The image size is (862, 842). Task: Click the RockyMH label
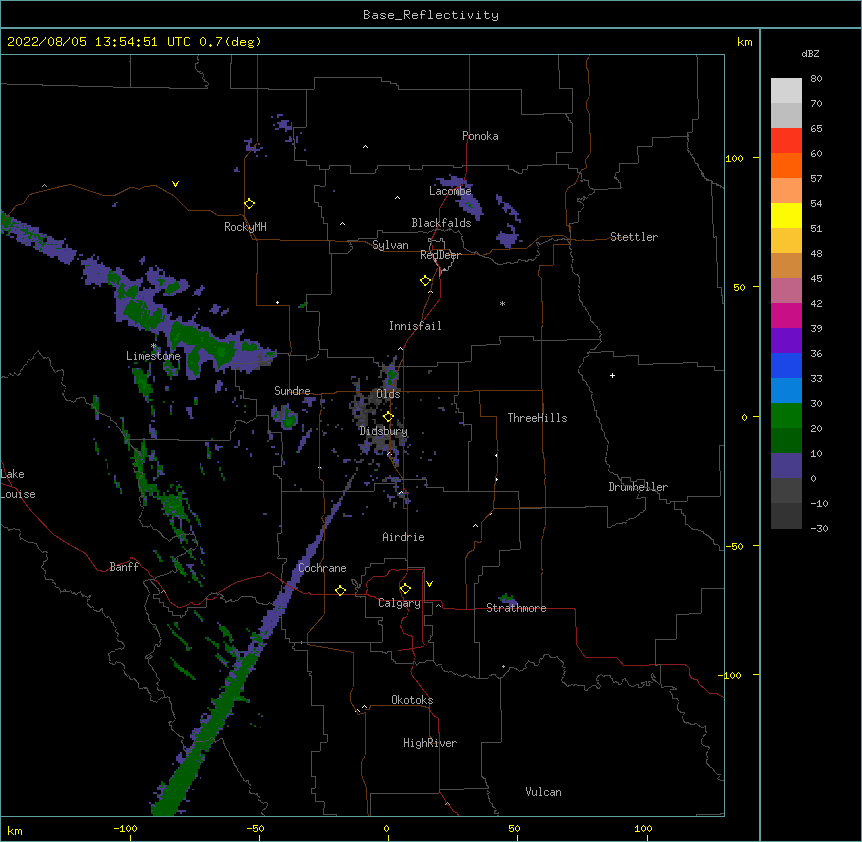coord(245,227)
